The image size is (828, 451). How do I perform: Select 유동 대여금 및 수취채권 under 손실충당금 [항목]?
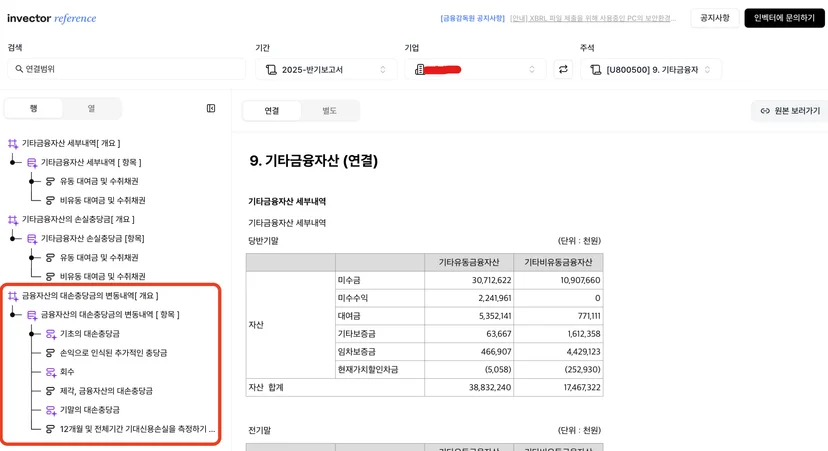pos(99,257)
